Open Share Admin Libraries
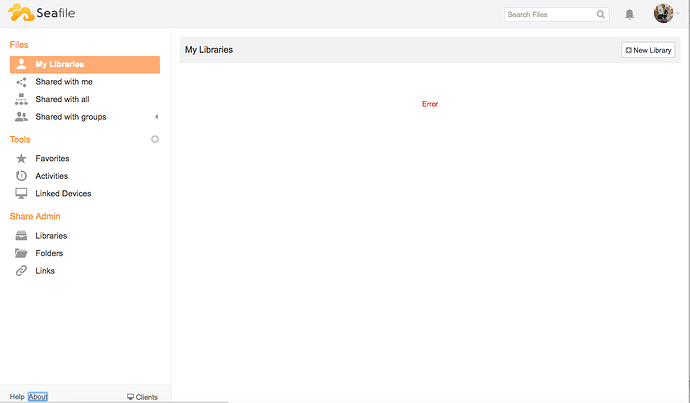The image size is (690, 403). (x=51, y=236)
